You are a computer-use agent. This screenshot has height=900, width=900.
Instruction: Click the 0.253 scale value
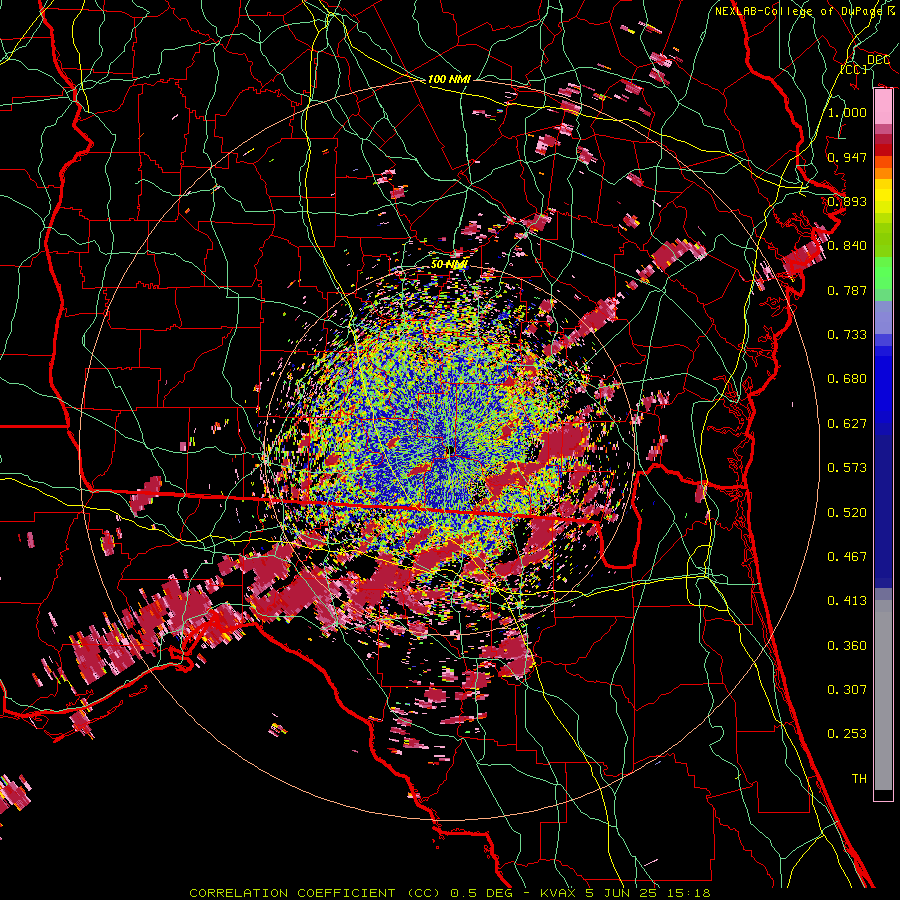coord(847,734)
